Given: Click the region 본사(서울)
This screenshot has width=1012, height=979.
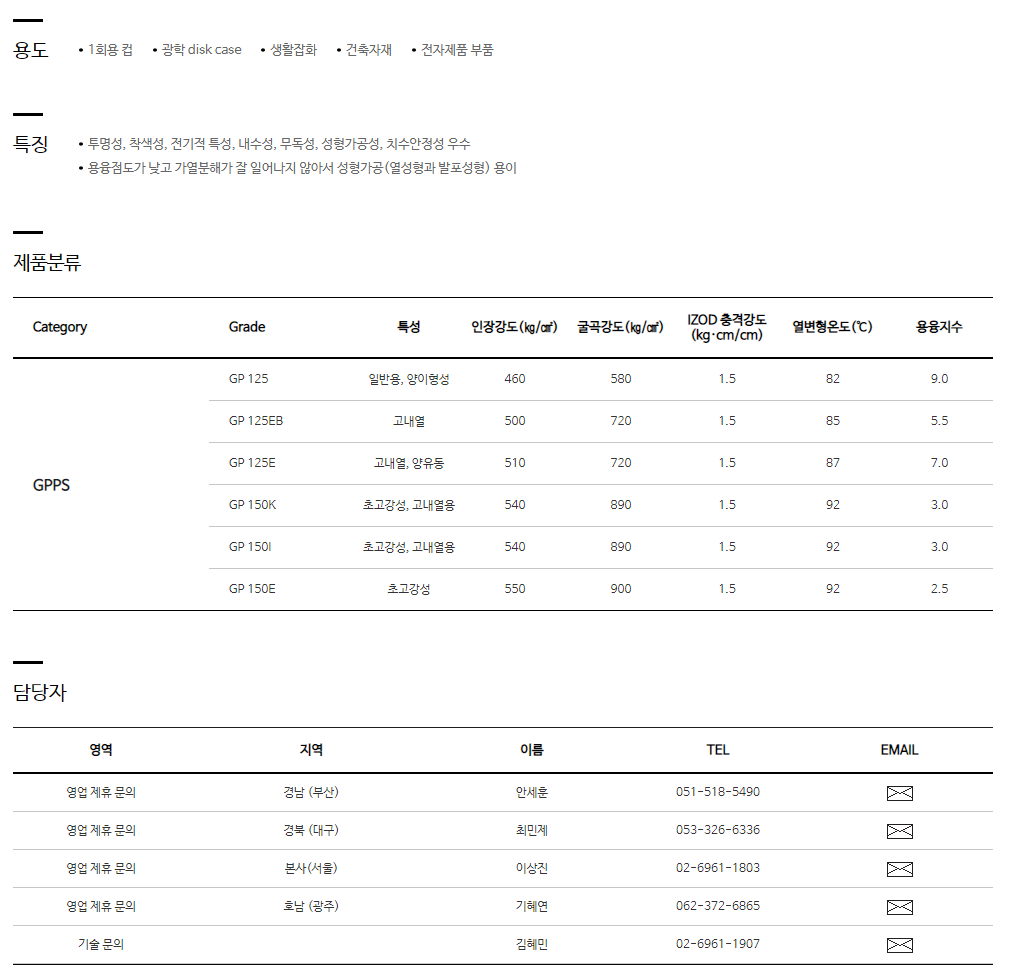Looking at the screenshot, I should coord(310,869).
